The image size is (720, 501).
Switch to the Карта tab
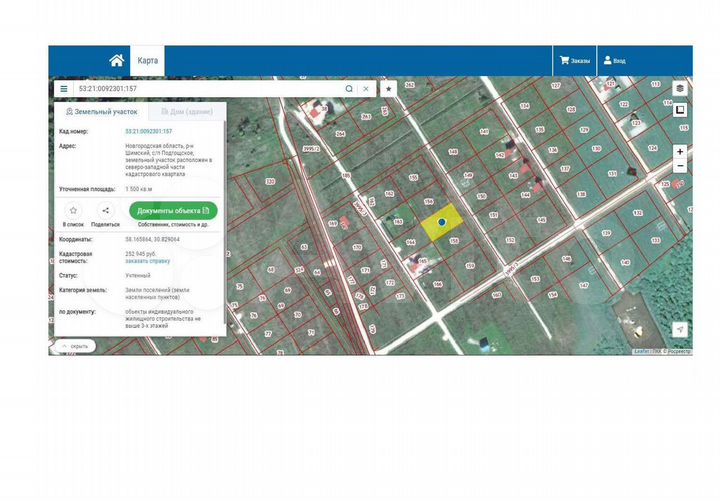pyautogui.click(x=147, y=61)
